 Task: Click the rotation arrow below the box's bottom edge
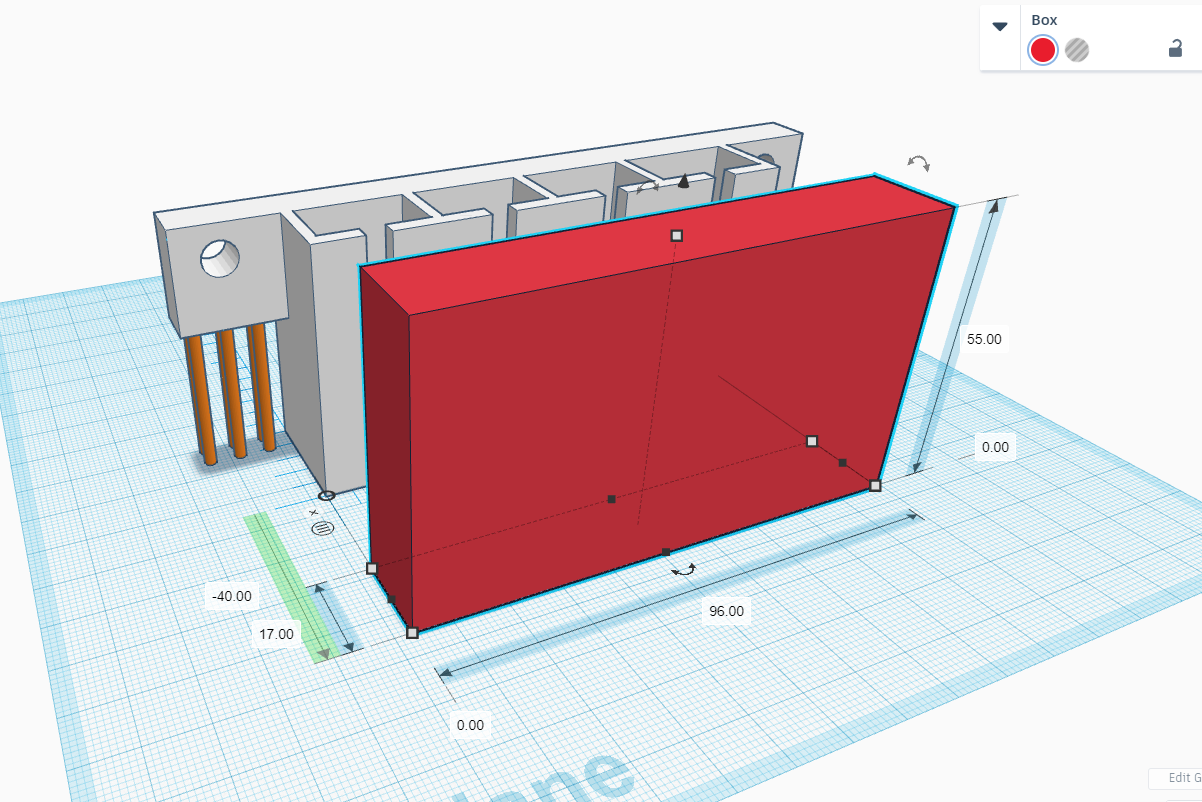tap(684, 569)
